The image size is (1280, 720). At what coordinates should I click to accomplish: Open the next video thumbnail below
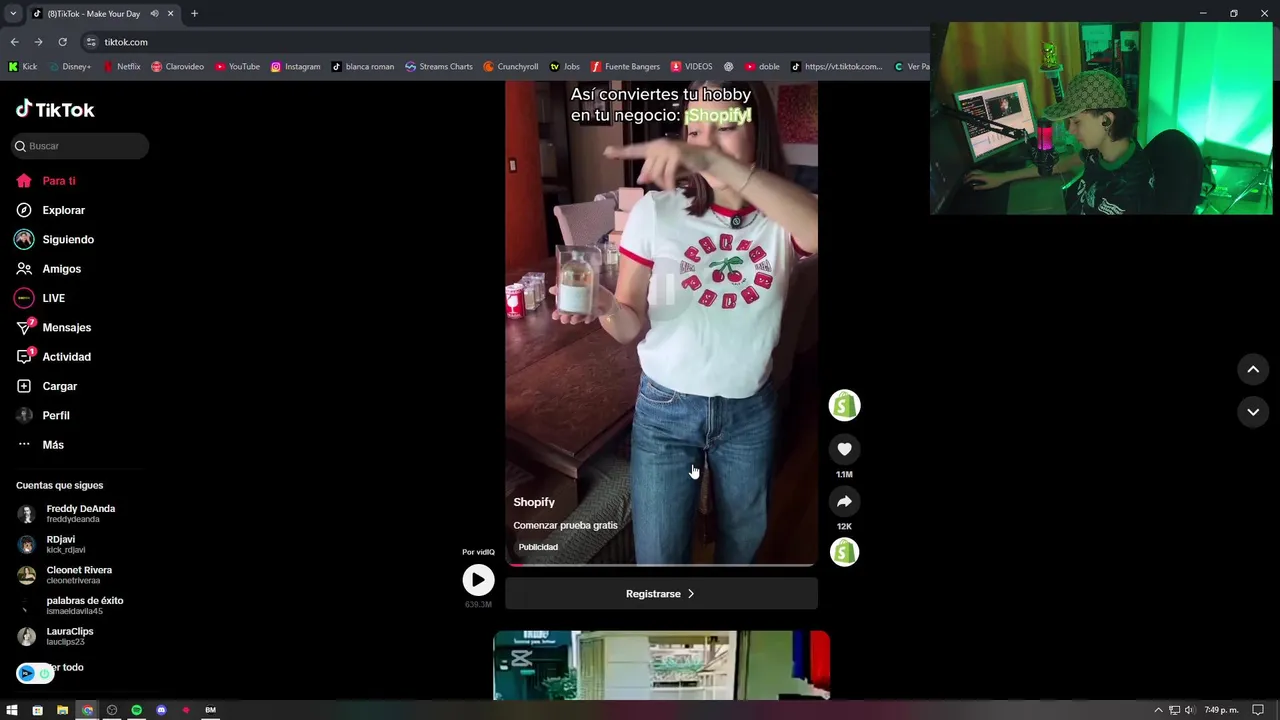(x=661, y=665)
